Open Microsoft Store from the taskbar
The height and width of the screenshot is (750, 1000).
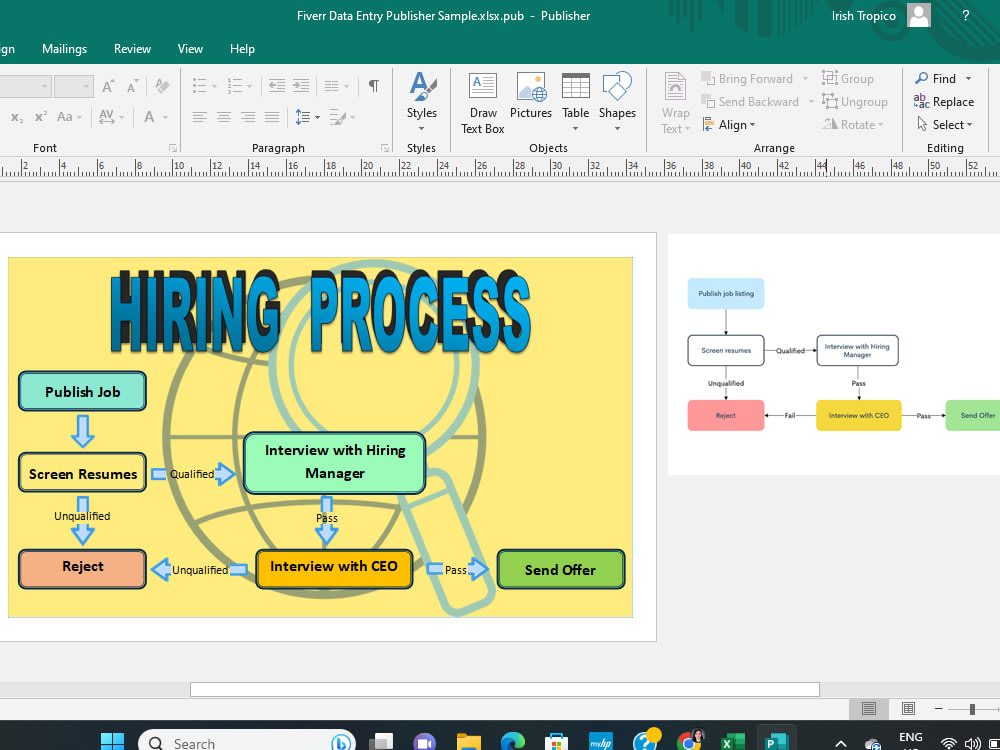click(556, 742)
